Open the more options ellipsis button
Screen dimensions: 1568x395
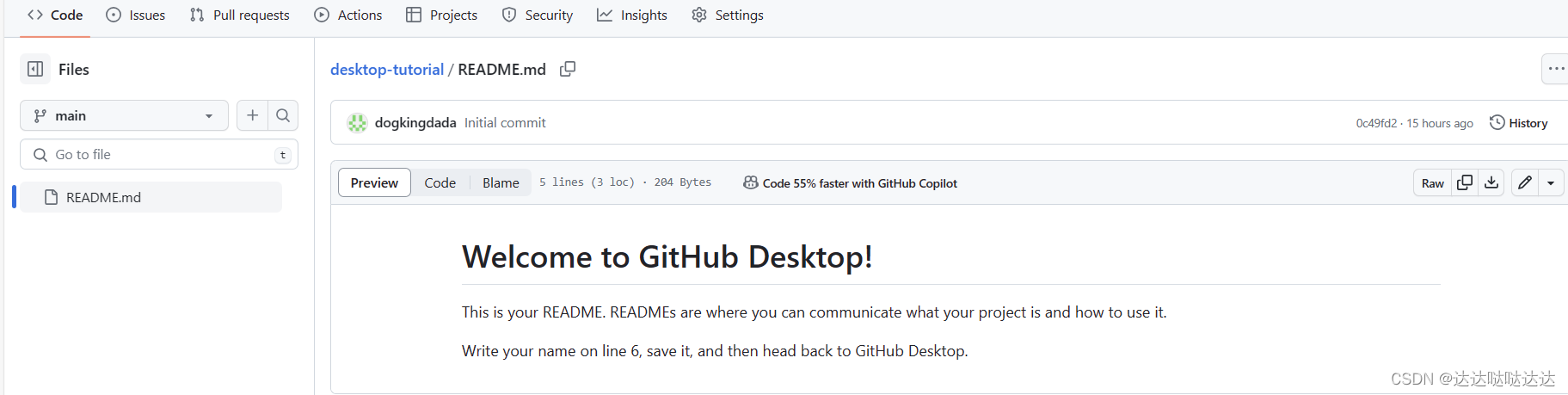[x=1555, y=69]
